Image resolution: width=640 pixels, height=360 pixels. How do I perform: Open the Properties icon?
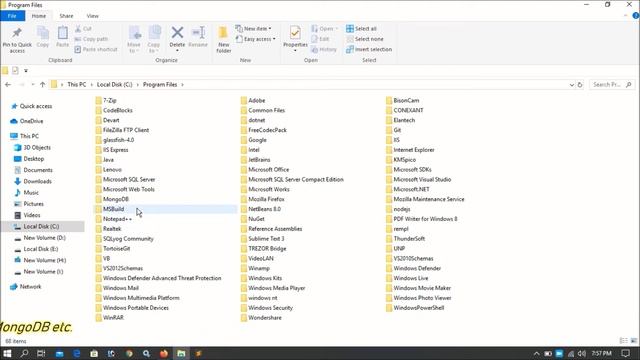point(295,33)
